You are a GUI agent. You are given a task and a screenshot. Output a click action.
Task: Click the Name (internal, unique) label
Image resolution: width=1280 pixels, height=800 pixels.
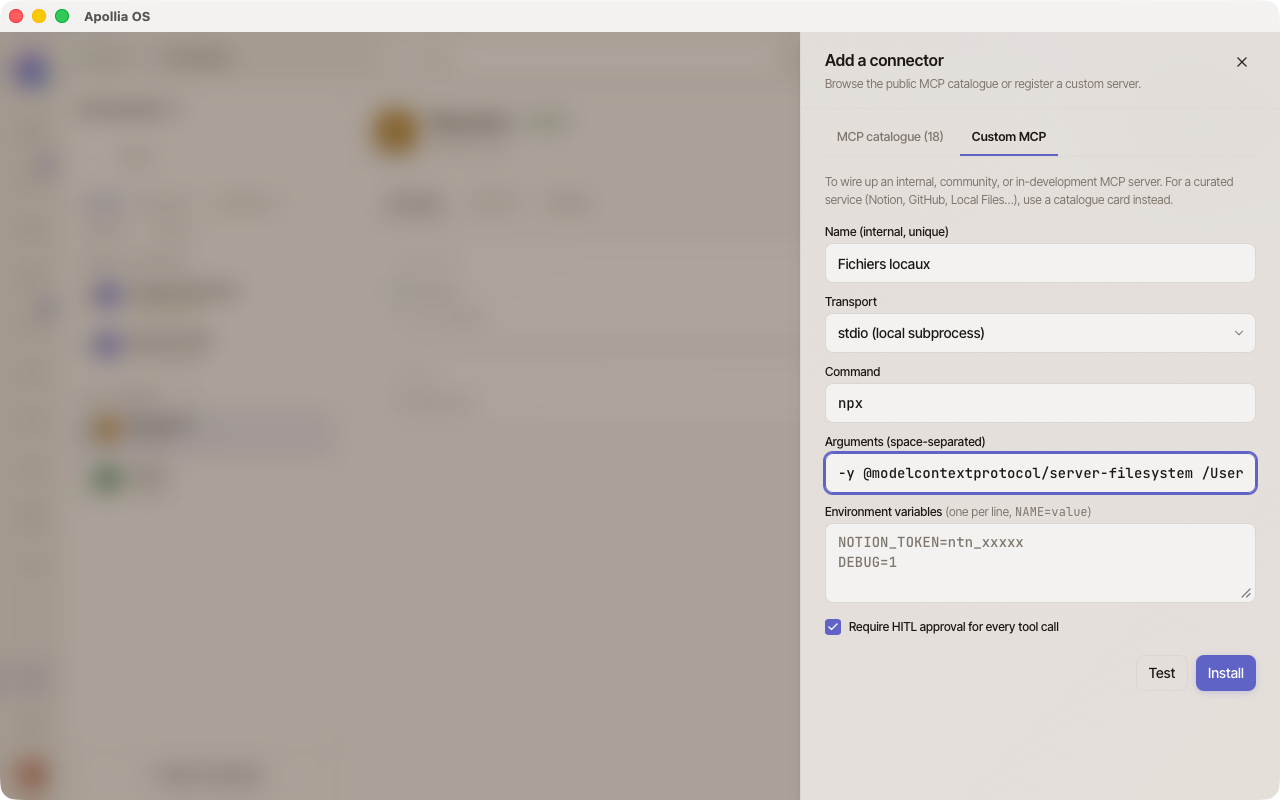[887, 232]
